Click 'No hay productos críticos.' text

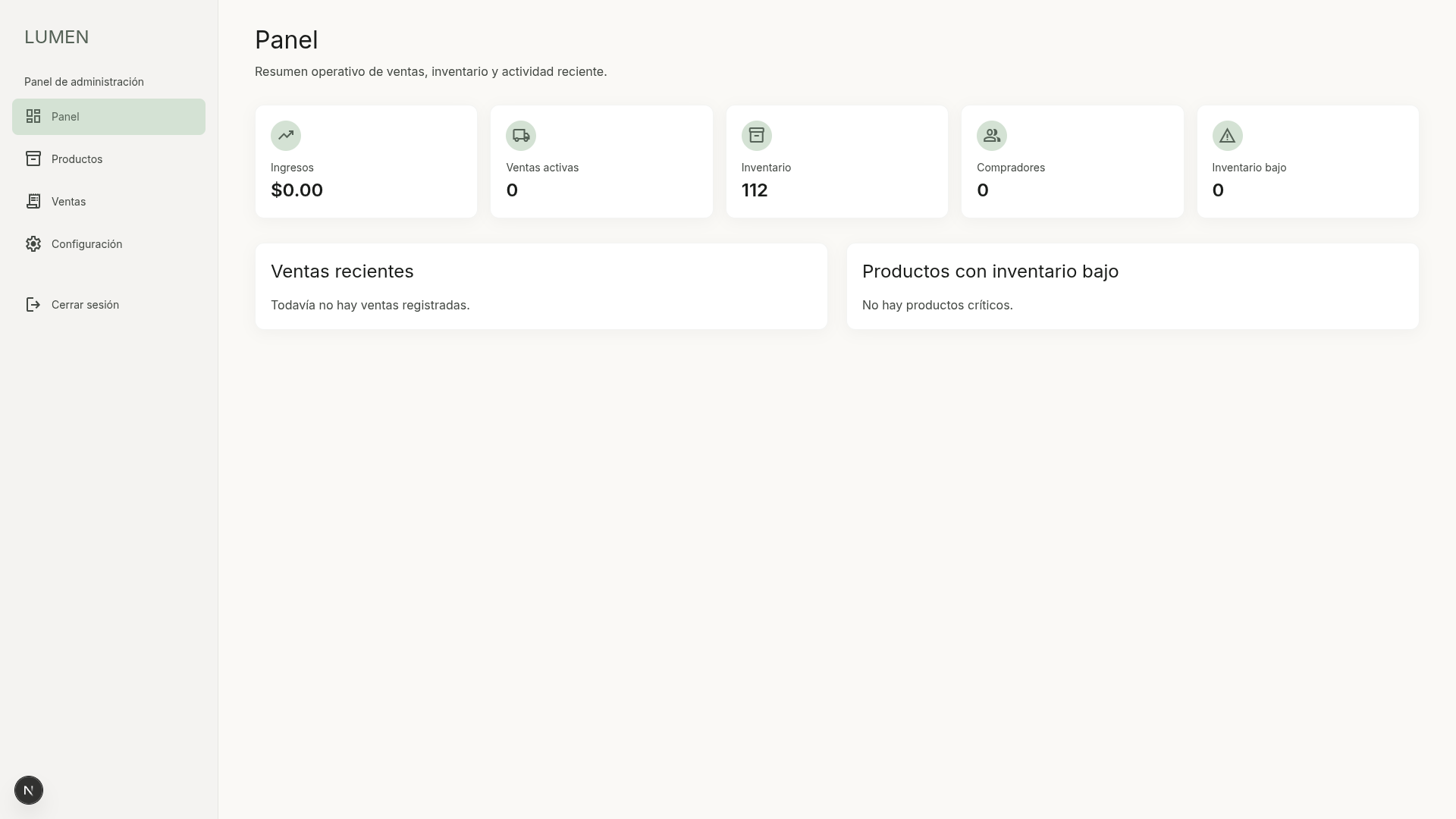tap(937, 305)
